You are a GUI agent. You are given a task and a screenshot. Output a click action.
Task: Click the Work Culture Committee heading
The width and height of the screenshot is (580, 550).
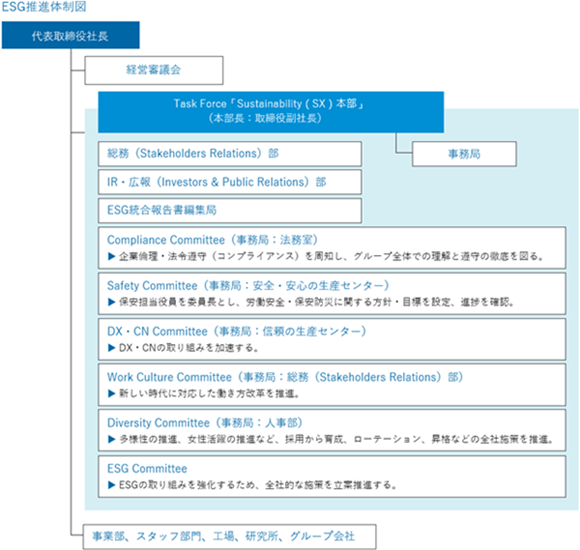point(285,377)
